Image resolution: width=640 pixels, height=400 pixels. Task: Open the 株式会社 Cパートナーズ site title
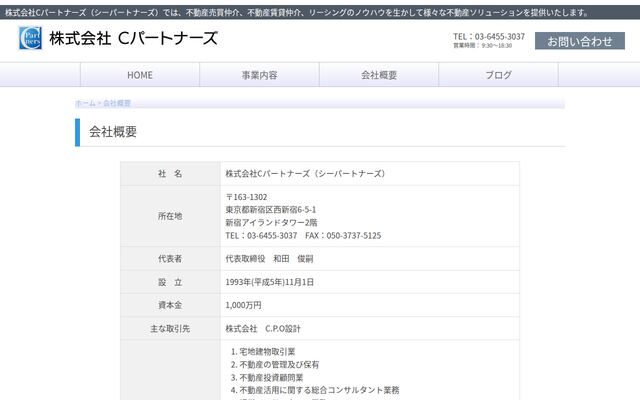pos(133,38)
